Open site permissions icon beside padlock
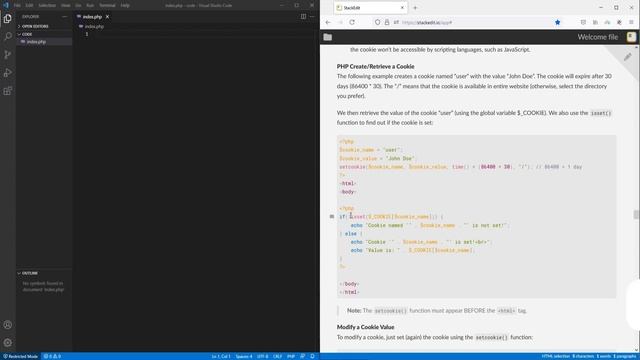 [396, 22]
